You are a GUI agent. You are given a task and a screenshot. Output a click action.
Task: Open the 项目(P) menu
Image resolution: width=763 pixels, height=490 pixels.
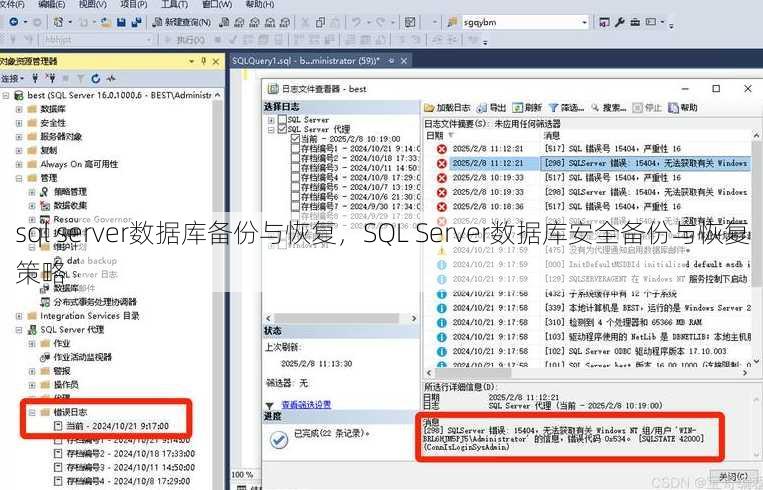pos(133,4)
